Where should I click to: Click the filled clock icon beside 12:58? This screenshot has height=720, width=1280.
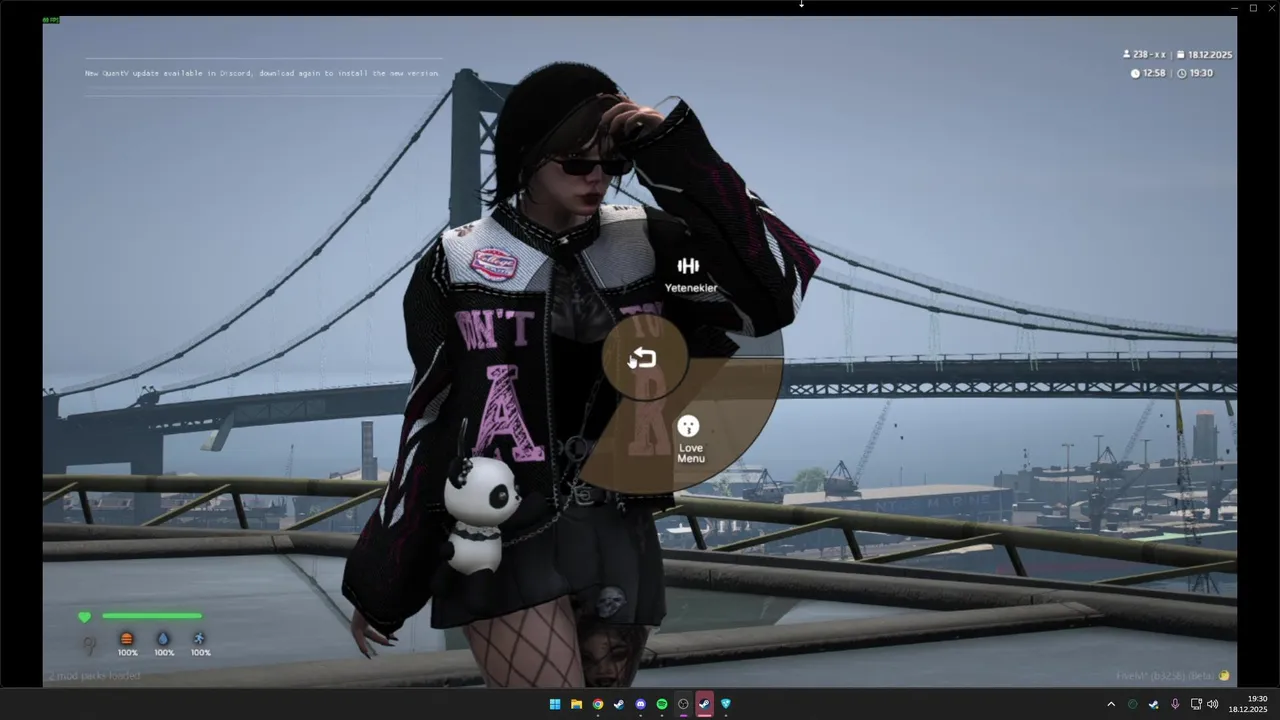click(1135, 73)
